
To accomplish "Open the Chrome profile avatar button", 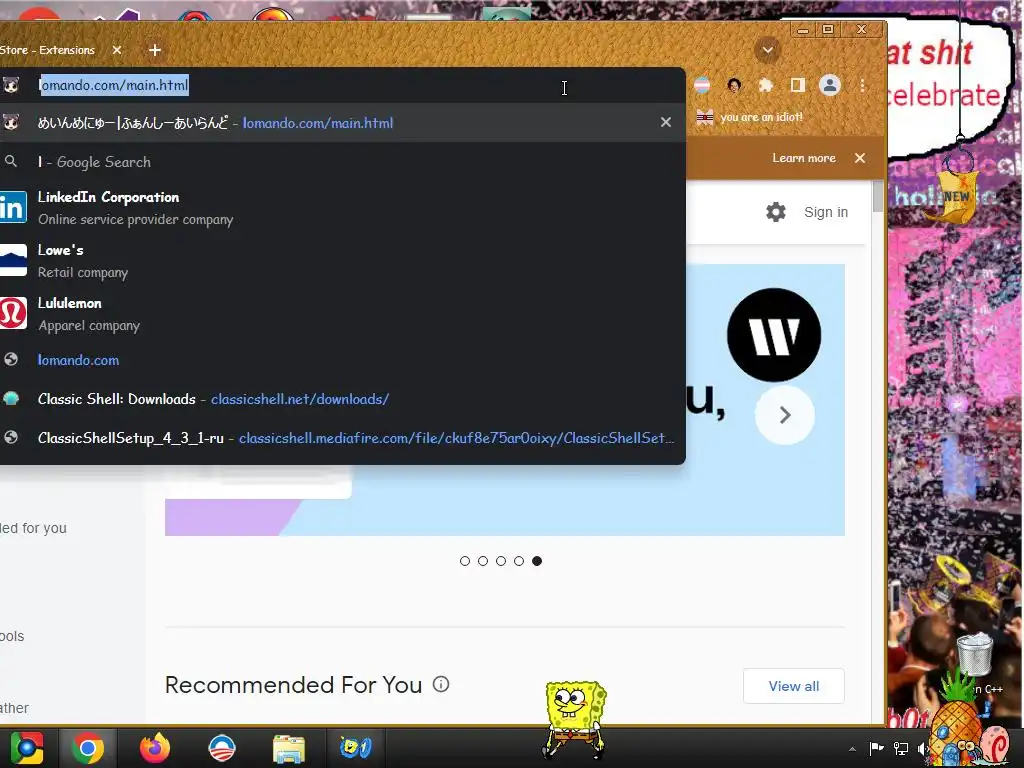I will click(x=830, y=85).
